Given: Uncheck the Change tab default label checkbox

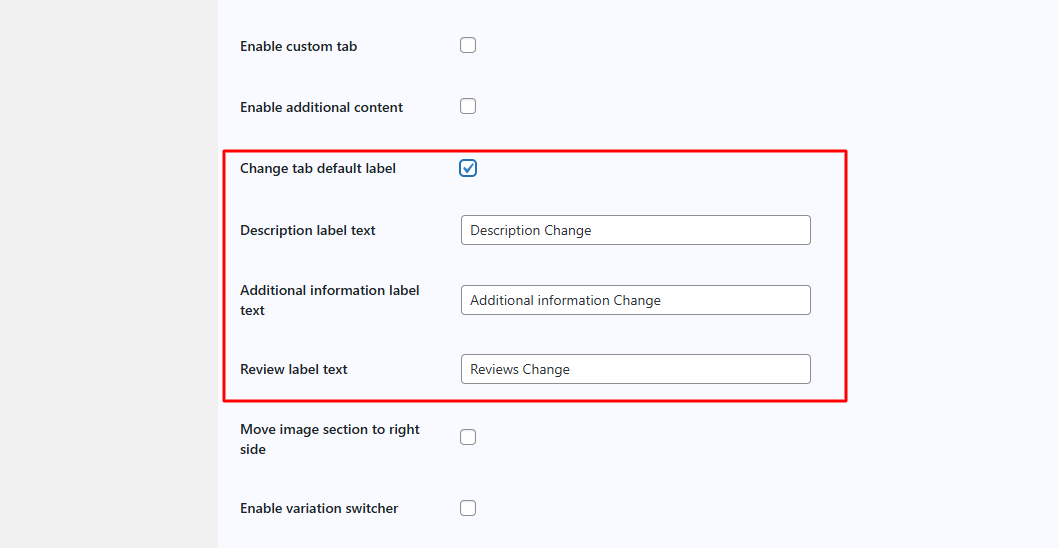Looking at the screenshot, I should pyautogui.click(x=468, y=168).
